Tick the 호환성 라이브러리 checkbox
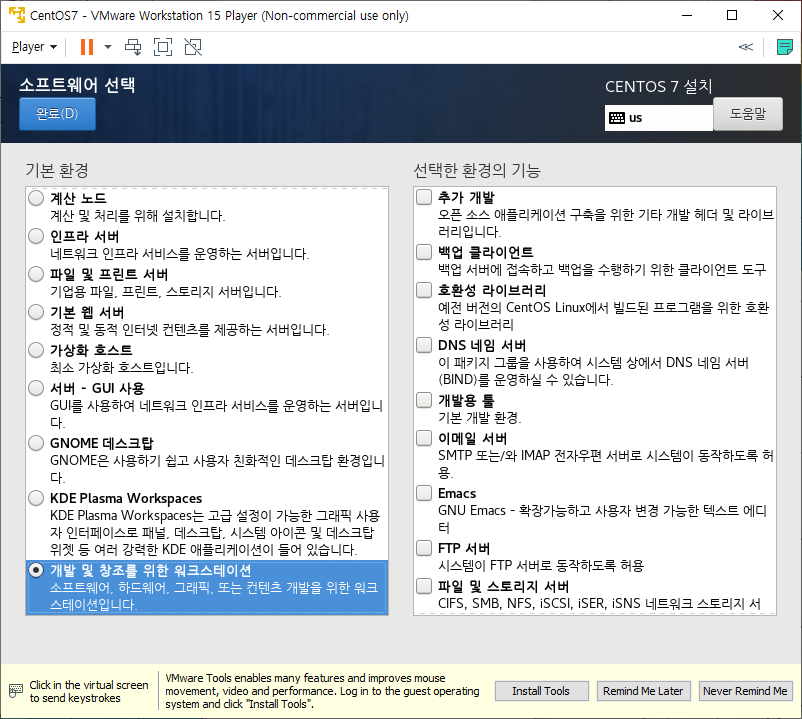Image resolution: width=802 pixels, height=719 pixels. 424,290
